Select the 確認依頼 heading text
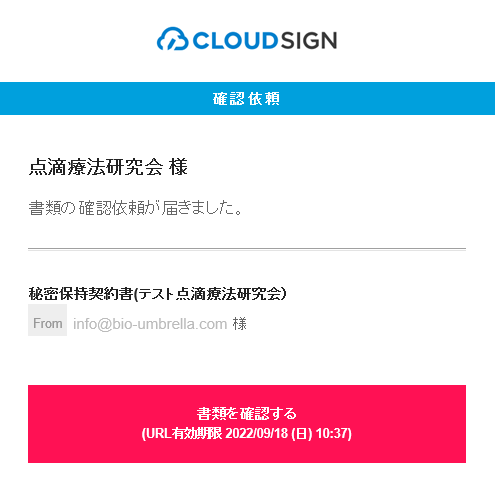This screenshot has width=495, height=485. pyautogui.click(x=246, y=99)
